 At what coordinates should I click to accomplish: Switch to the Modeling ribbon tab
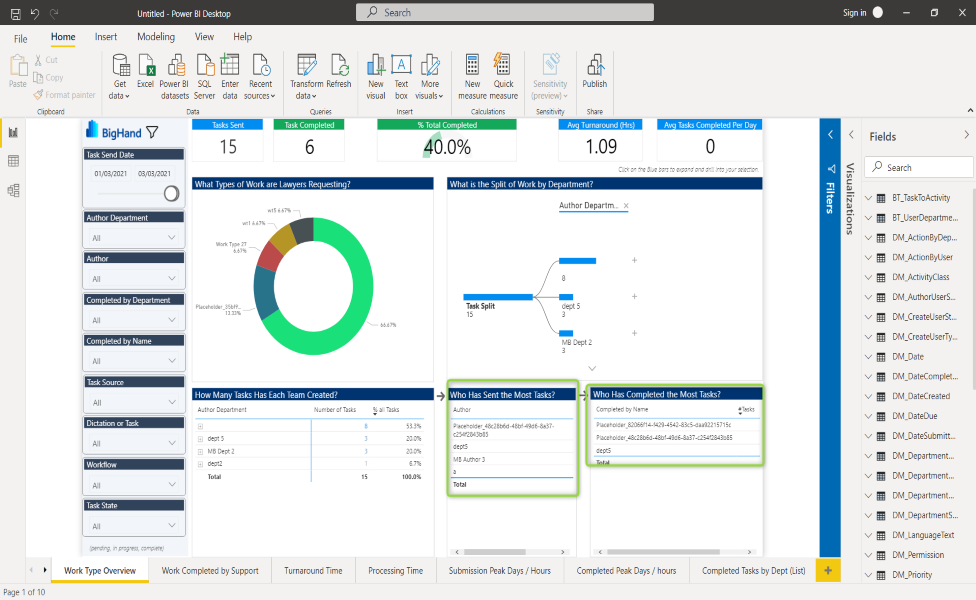[156, 37]
